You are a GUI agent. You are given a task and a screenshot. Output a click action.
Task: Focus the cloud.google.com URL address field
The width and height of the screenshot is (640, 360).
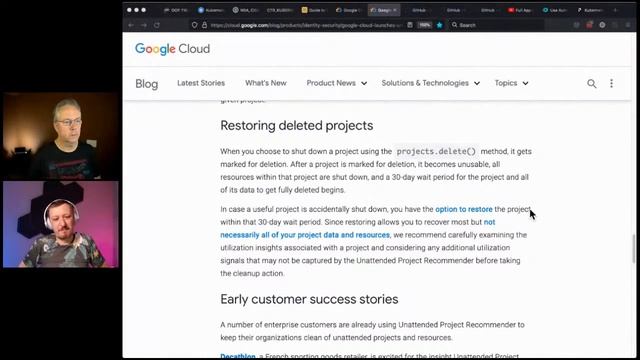(306, 25)
